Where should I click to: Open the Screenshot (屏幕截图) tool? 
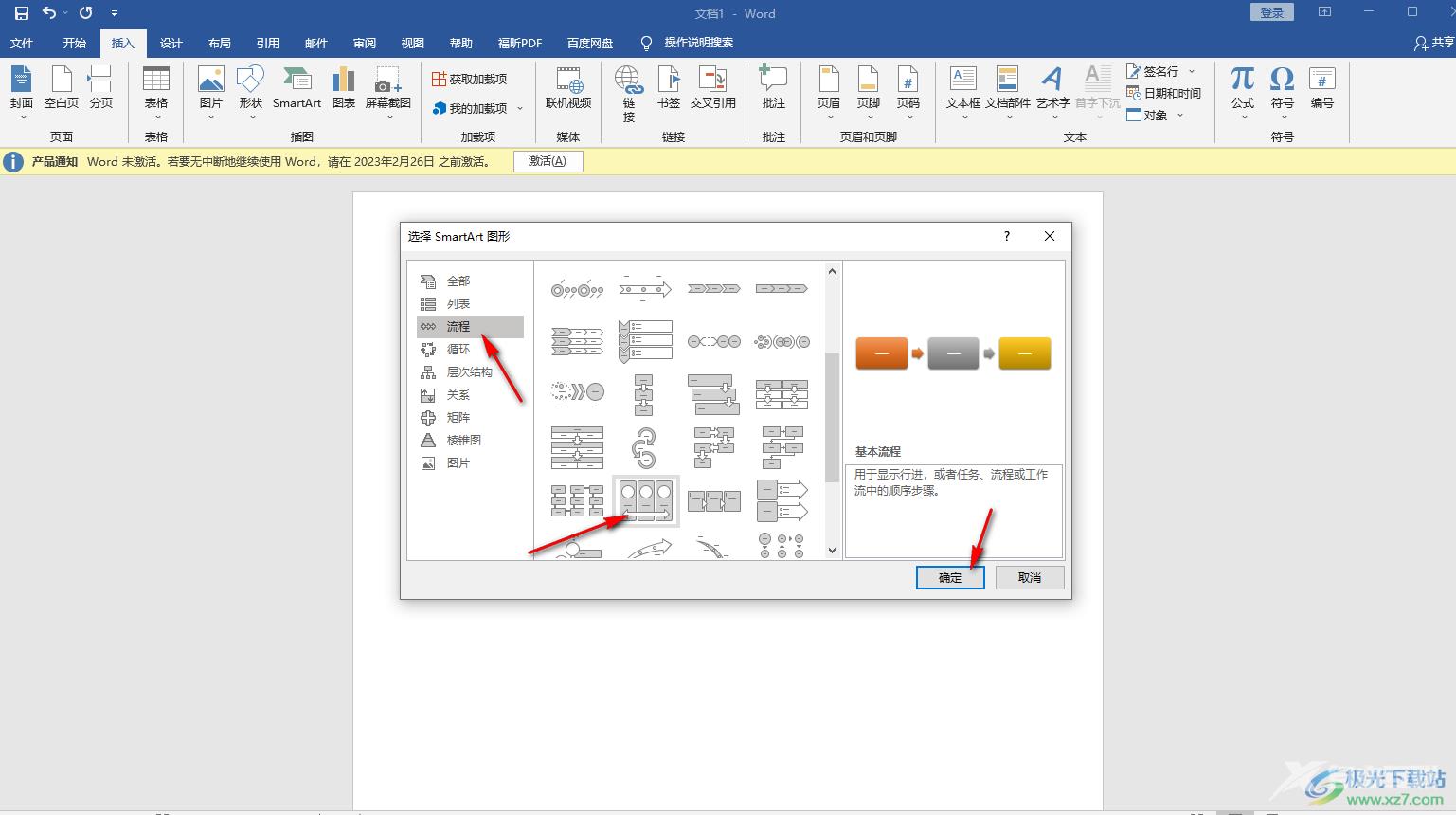pos(388,92)
